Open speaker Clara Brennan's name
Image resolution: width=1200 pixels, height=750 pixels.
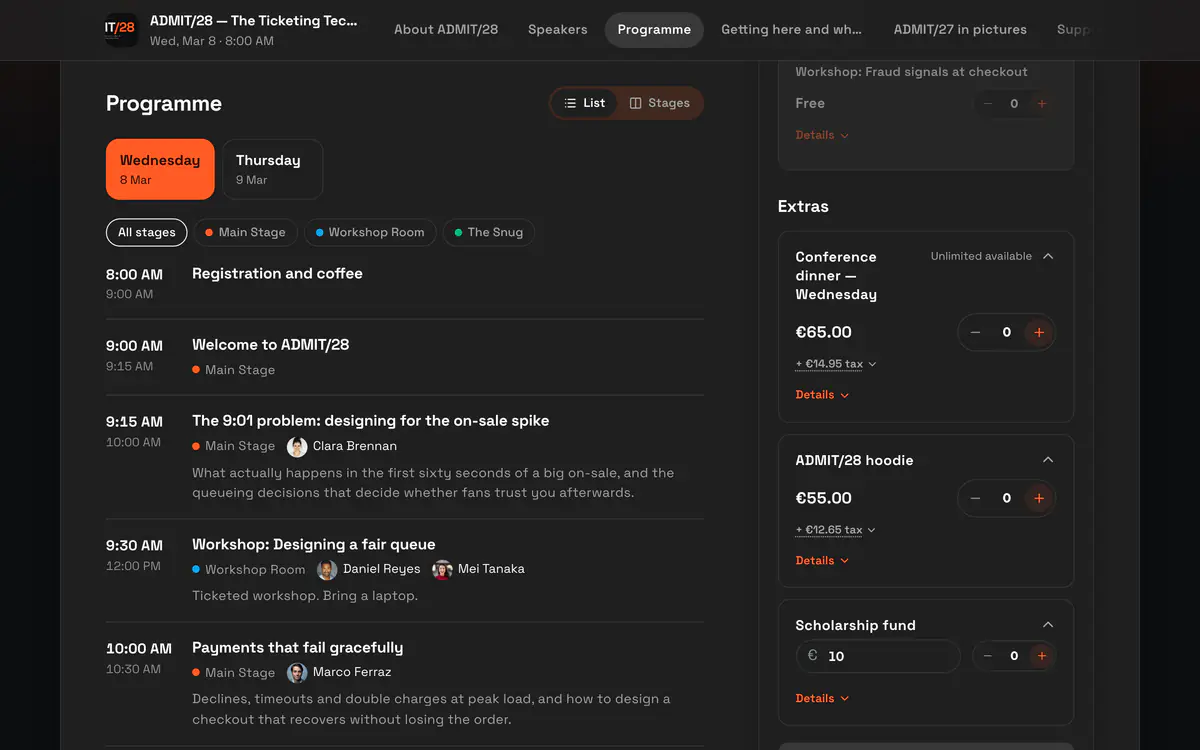pos(355,446)
